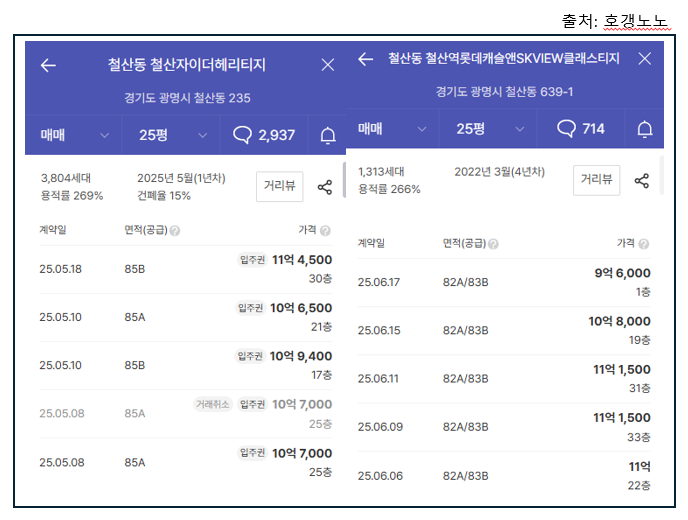Go back from 철산역롯데캐슬앤SKVIEW클래스티지 panel
Screen dimensions: 688x520
[366, 58]
